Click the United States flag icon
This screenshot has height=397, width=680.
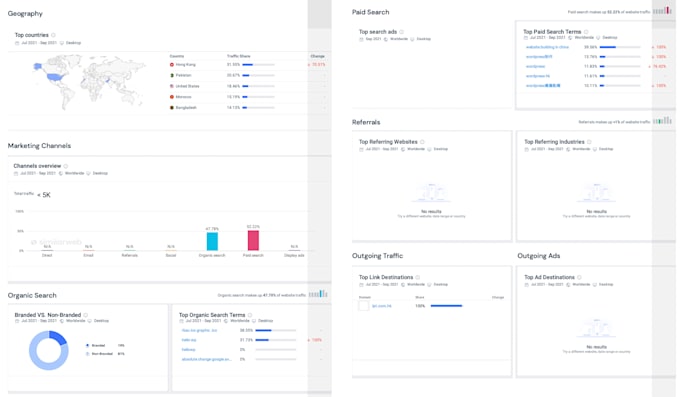click(x=172, y=86)
